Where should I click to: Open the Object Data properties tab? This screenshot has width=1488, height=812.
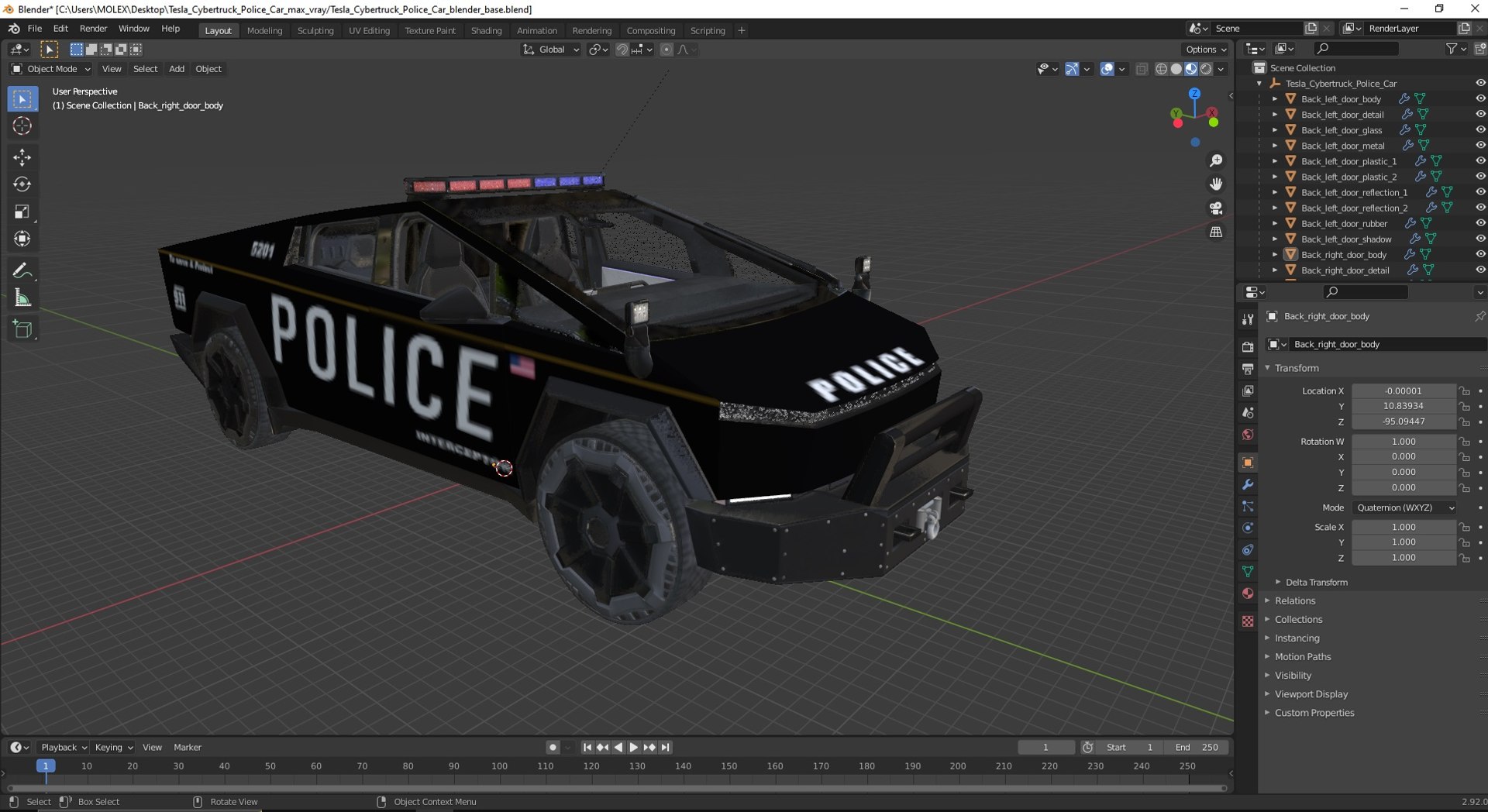coord(1248,572)
